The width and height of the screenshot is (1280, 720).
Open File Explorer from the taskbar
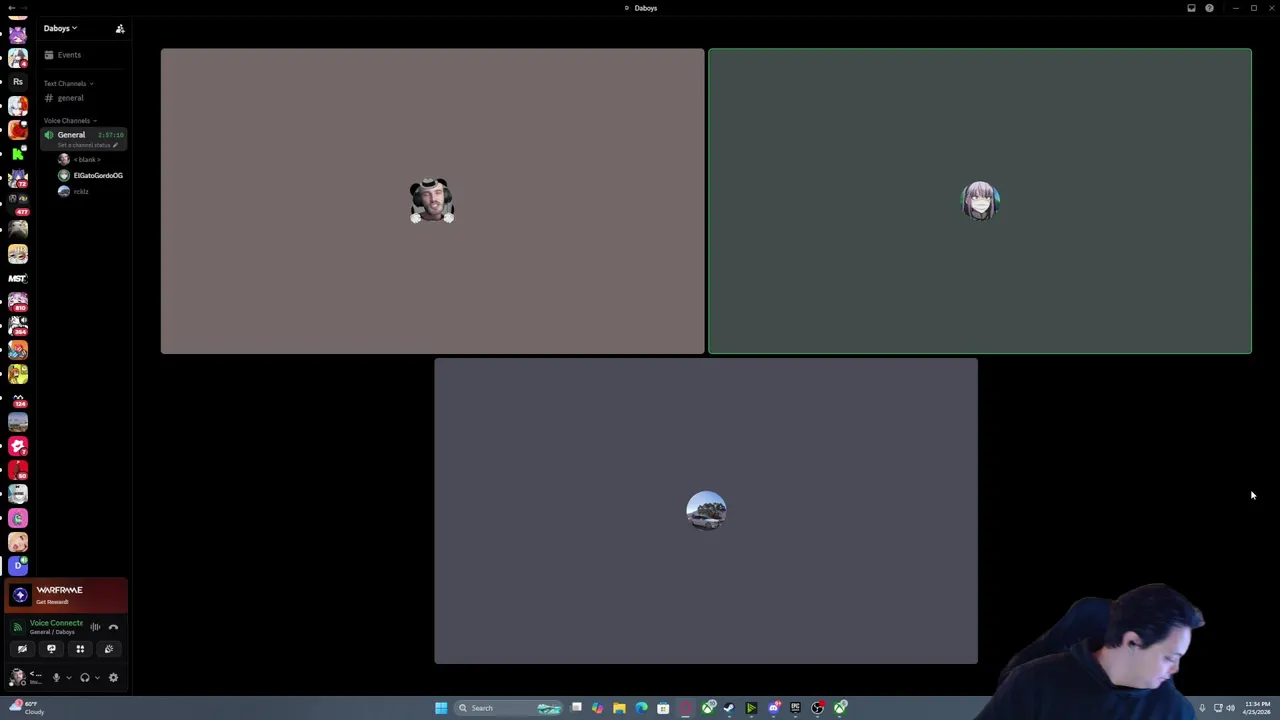pyautogui.click(x=619, y=708)
